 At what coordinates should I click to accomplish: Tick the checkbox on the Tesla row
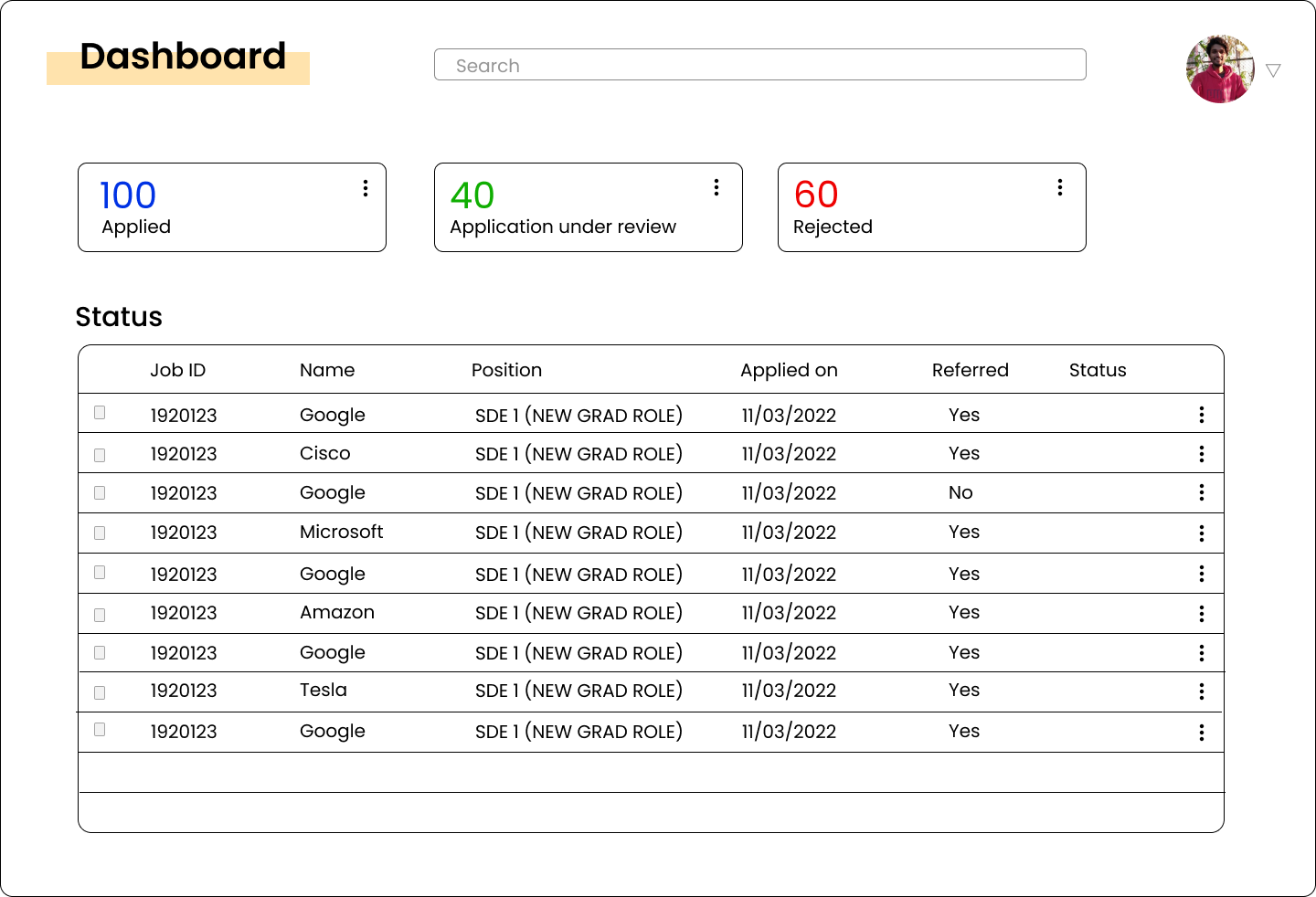99,692
